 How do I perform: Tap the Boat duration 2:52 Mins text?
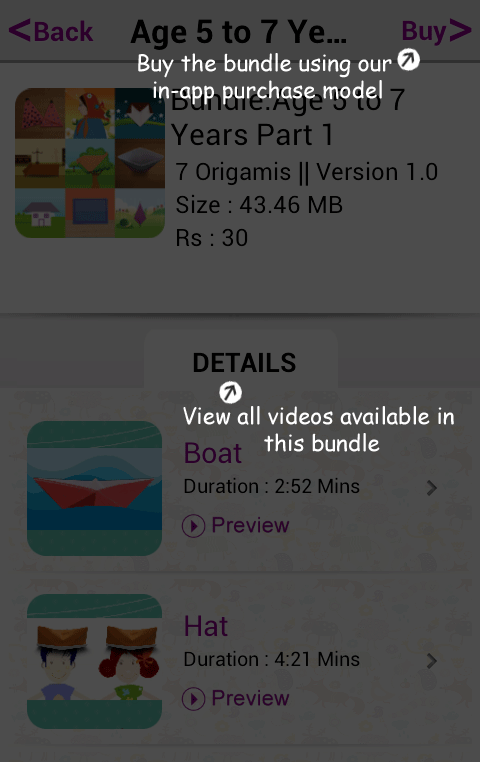tap(272, 486)
